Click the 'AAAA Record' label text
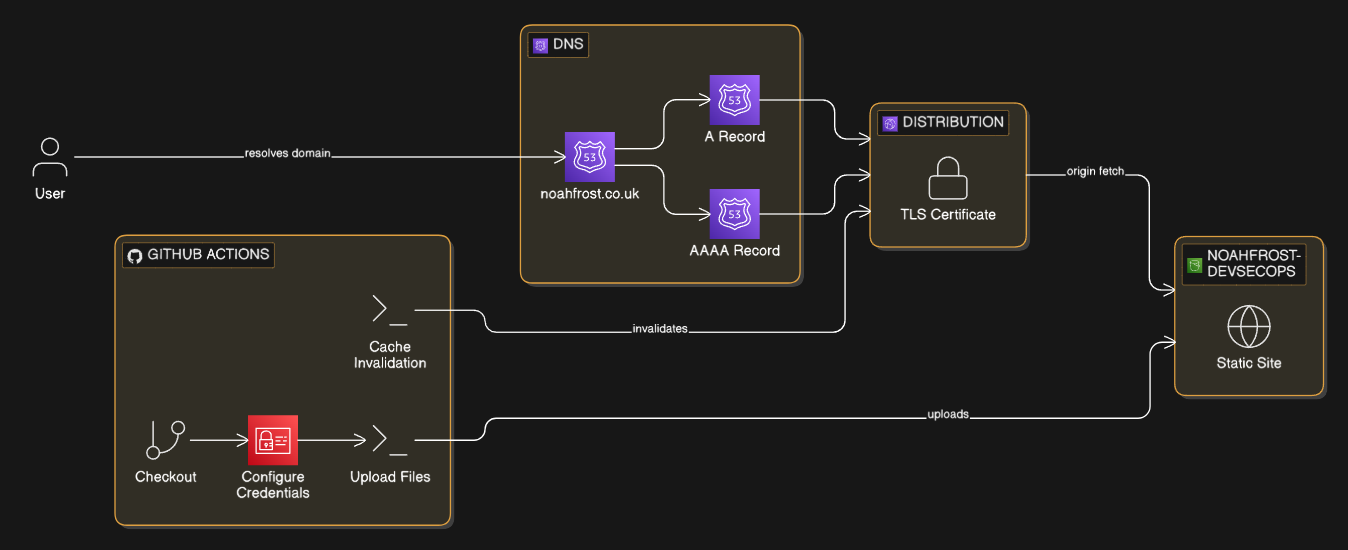1348x550 pixels. pos(735,250)
